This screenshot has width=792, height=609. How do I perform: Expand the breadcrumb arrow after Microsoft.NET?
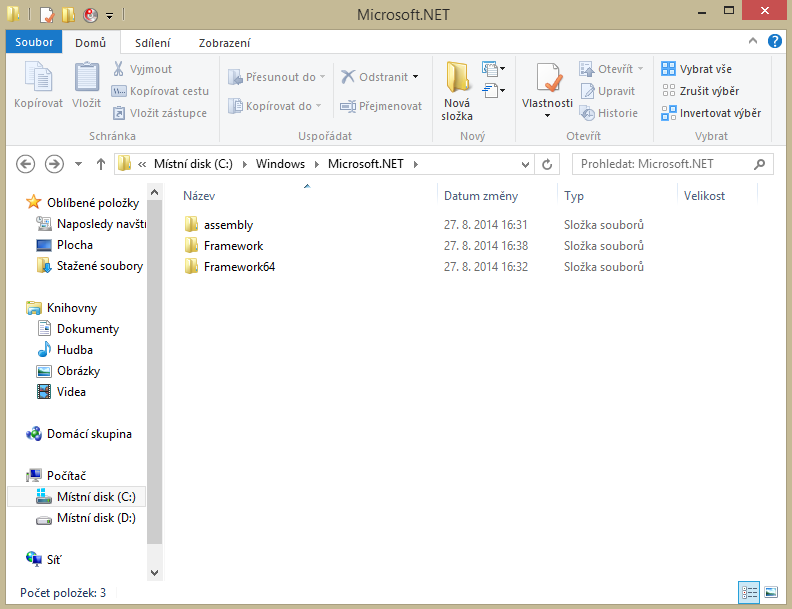coord(416,164)
